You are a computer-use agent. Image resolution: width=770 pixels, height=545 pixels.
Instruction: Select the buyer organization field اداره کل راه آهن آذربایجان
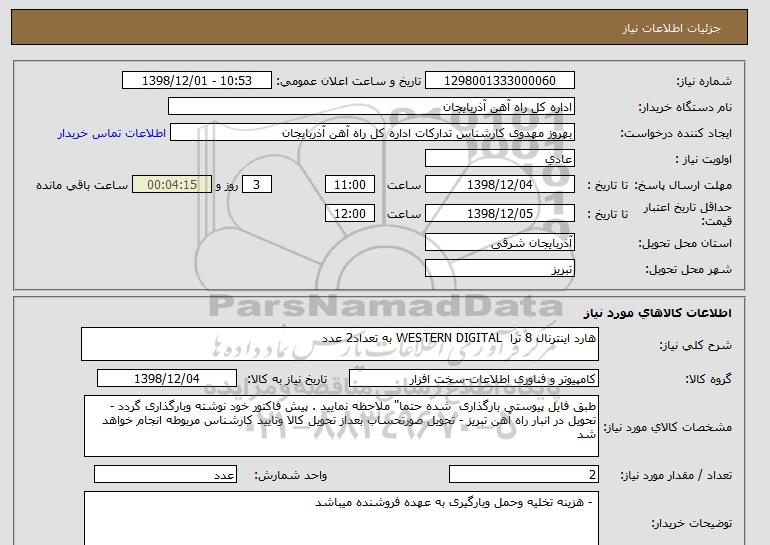pyautogui.click(x=371, y=107)
